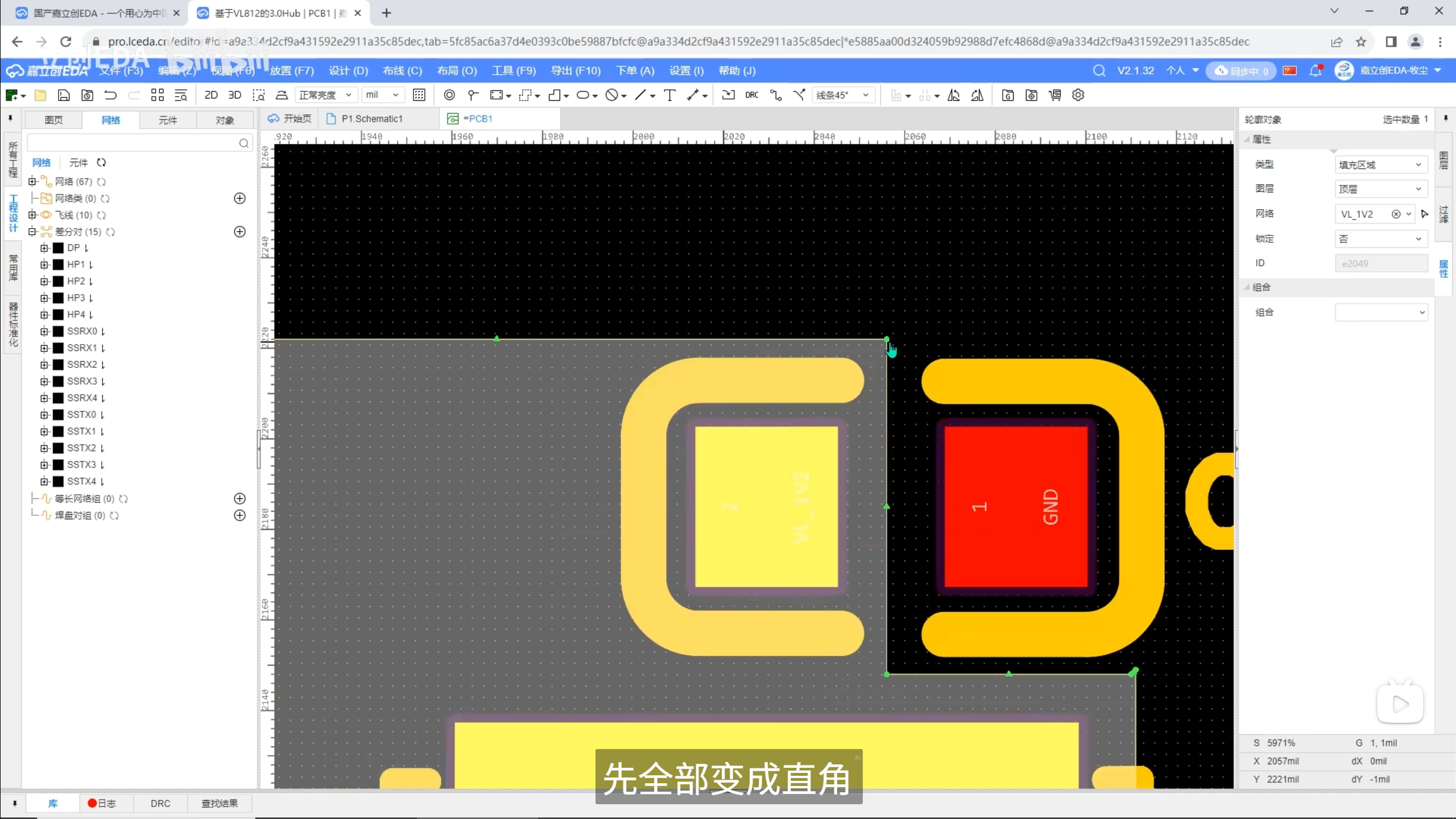
Task: Run DRC check from toolbar
Action: (x=751, y=95)
